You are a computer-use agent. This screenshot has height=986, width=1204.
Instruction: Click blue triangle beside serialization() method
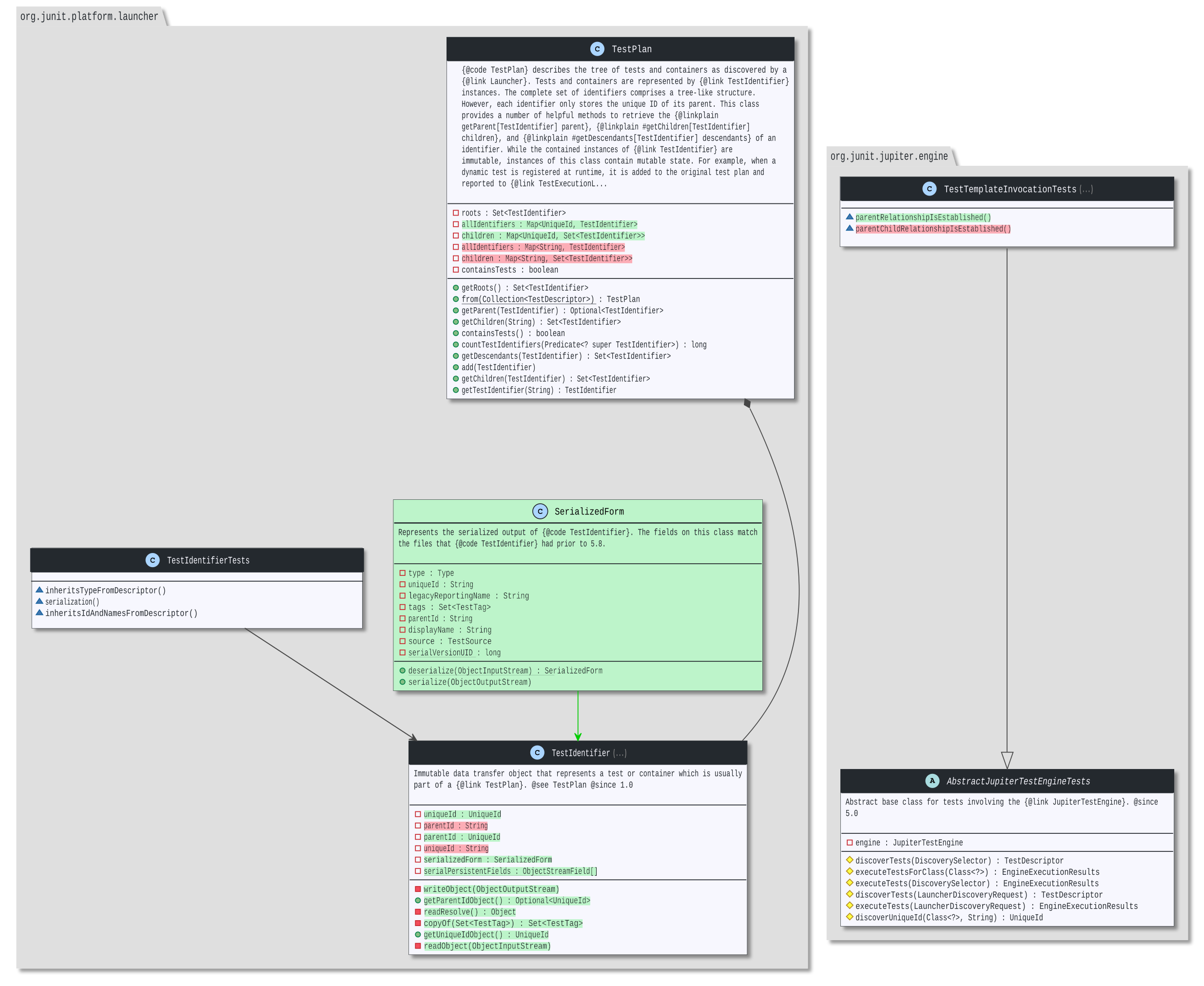tap(40, 601)
